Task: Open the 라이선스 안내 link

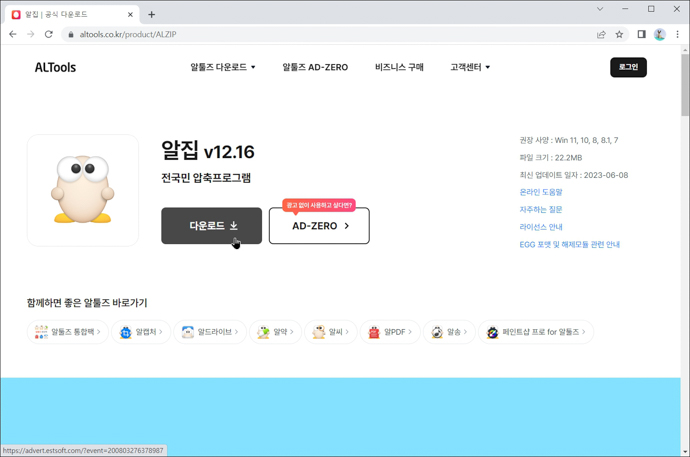Action: pos(541,227)
